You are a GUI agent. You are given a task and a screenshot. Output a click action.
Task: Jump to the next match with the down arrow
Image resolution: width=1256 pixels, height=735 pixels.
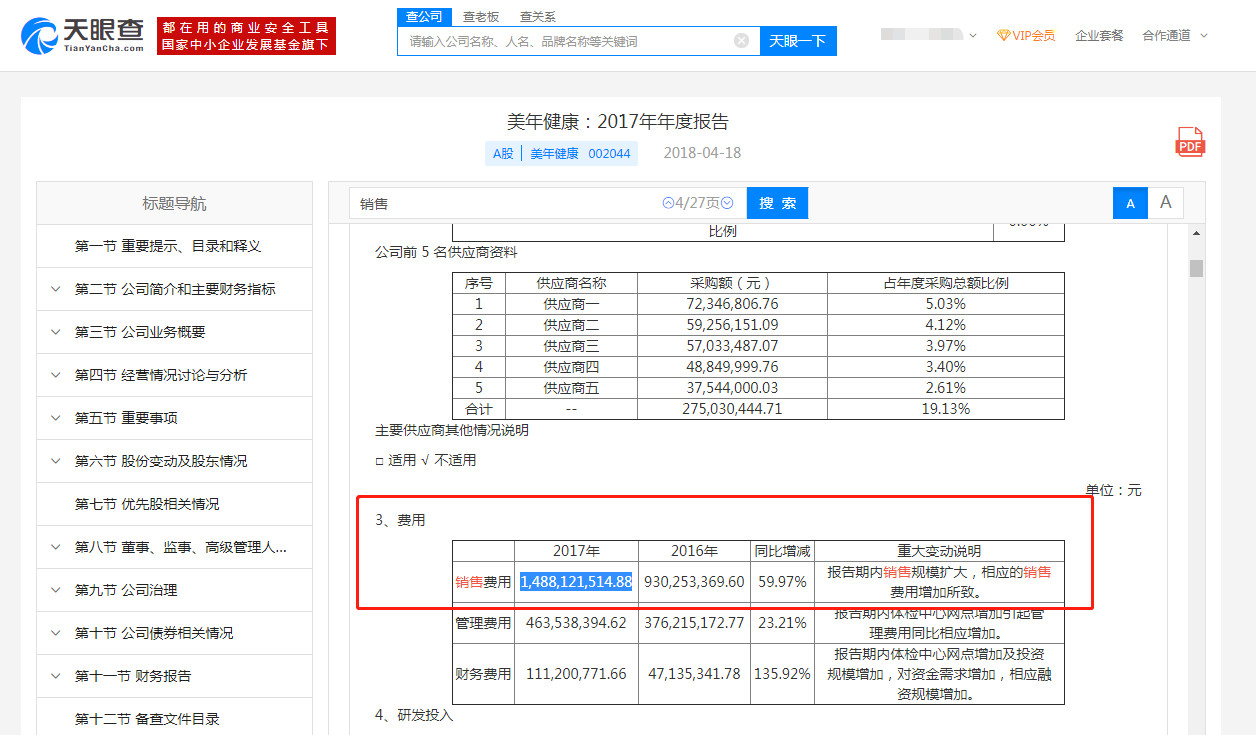727,203
